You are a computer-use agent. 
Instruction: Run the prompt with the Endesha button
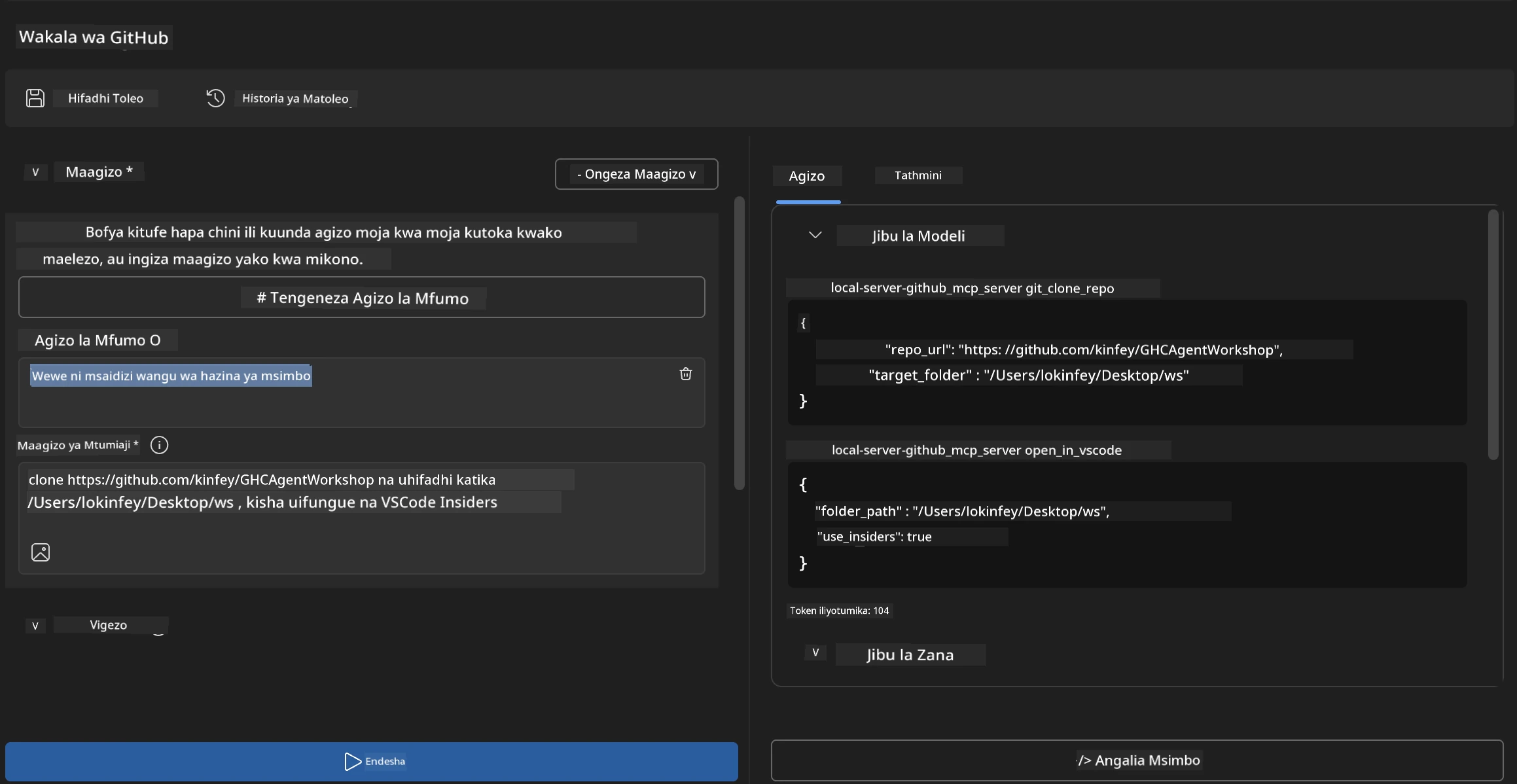[x=371, y=761]
